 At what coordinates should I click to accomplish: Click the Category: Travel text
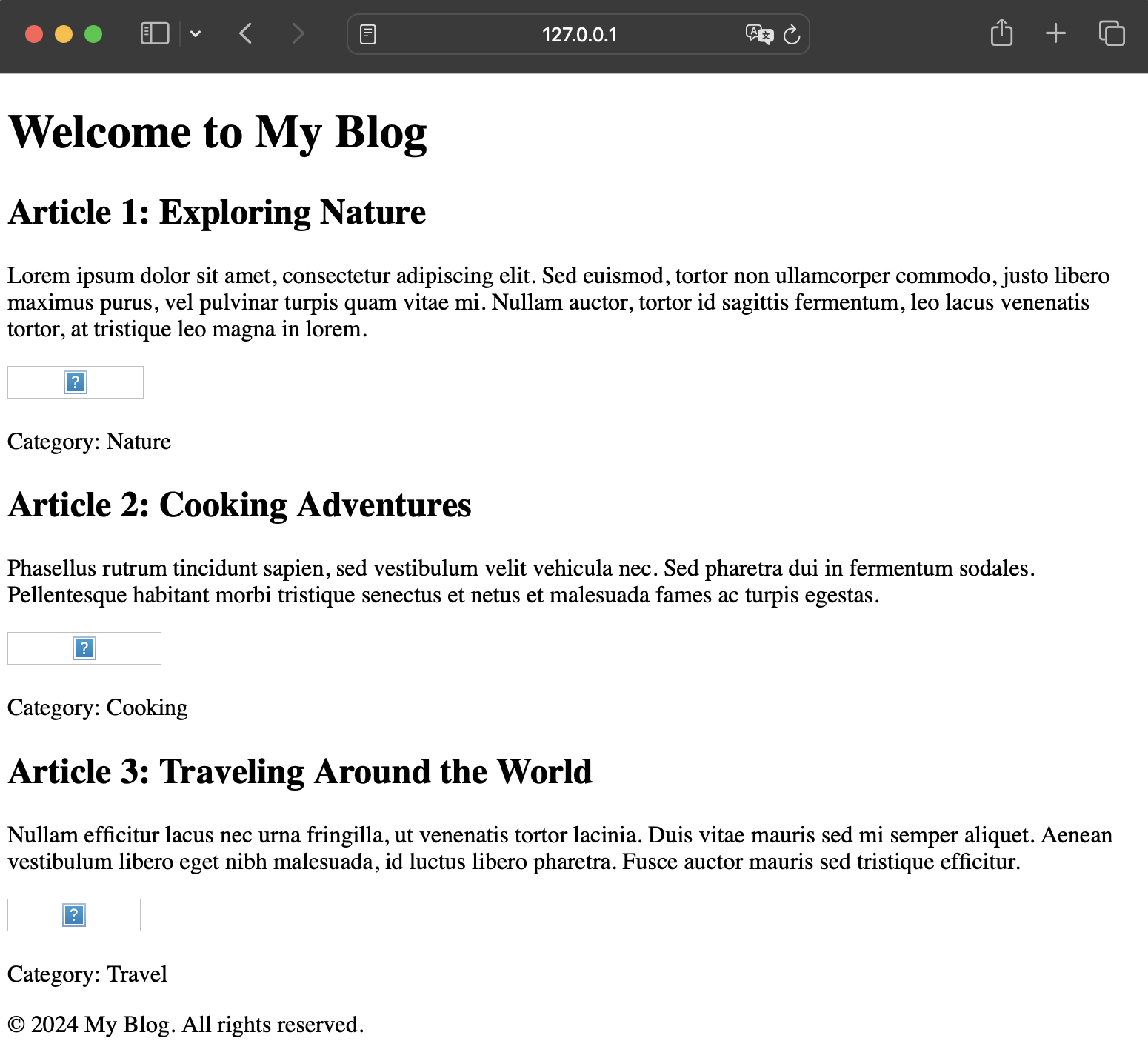pyautogui.click(x=87, y=974)
